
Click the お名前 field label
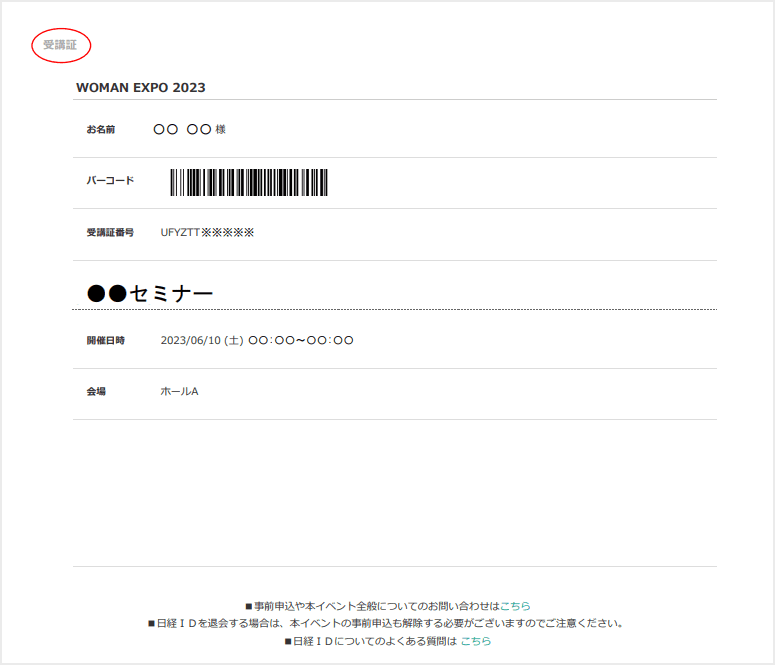pyautogui.click(x=100, y=130)
